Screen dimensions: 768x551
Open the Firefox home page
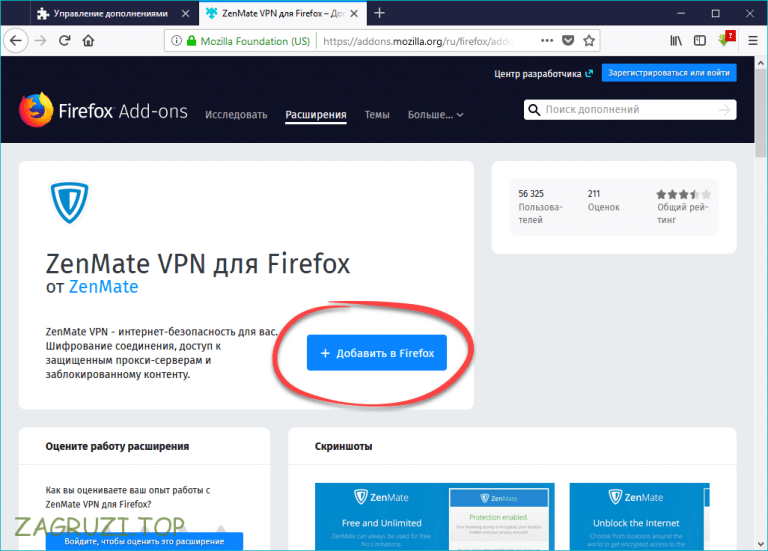88,41
